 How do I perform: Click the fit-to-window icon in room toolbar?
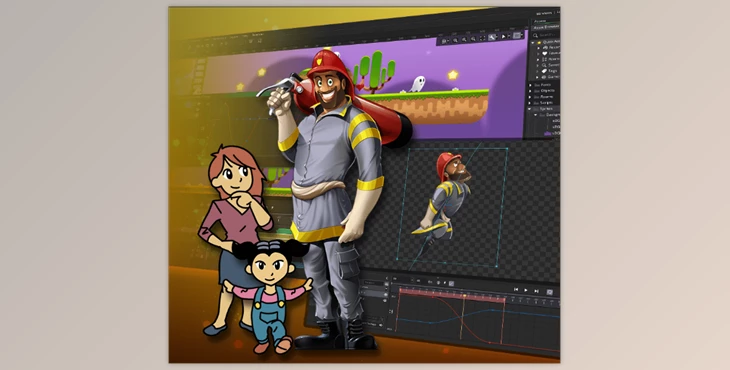(482, 38)
